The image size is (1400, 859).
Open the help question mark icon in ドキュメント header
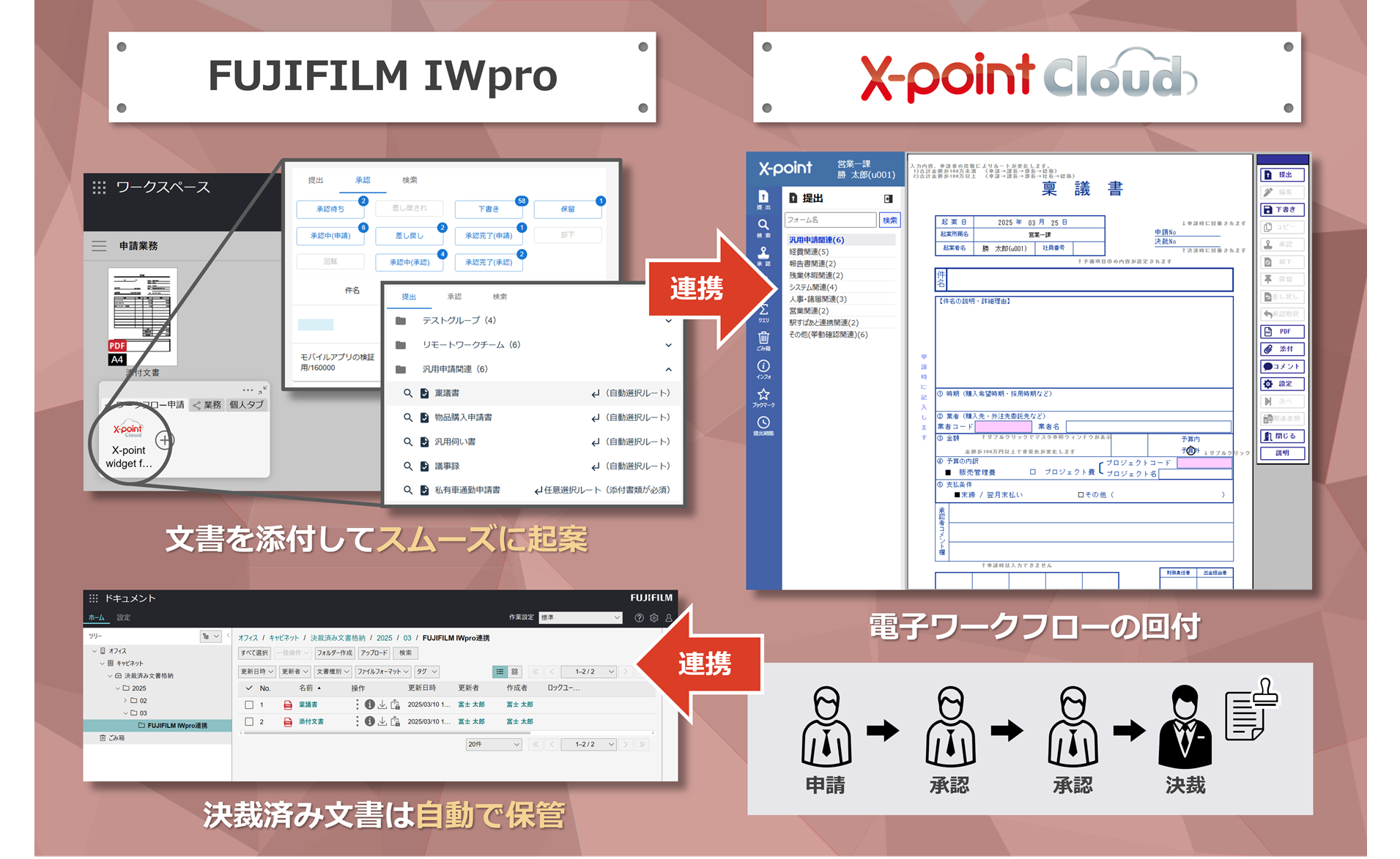(639, 618)
